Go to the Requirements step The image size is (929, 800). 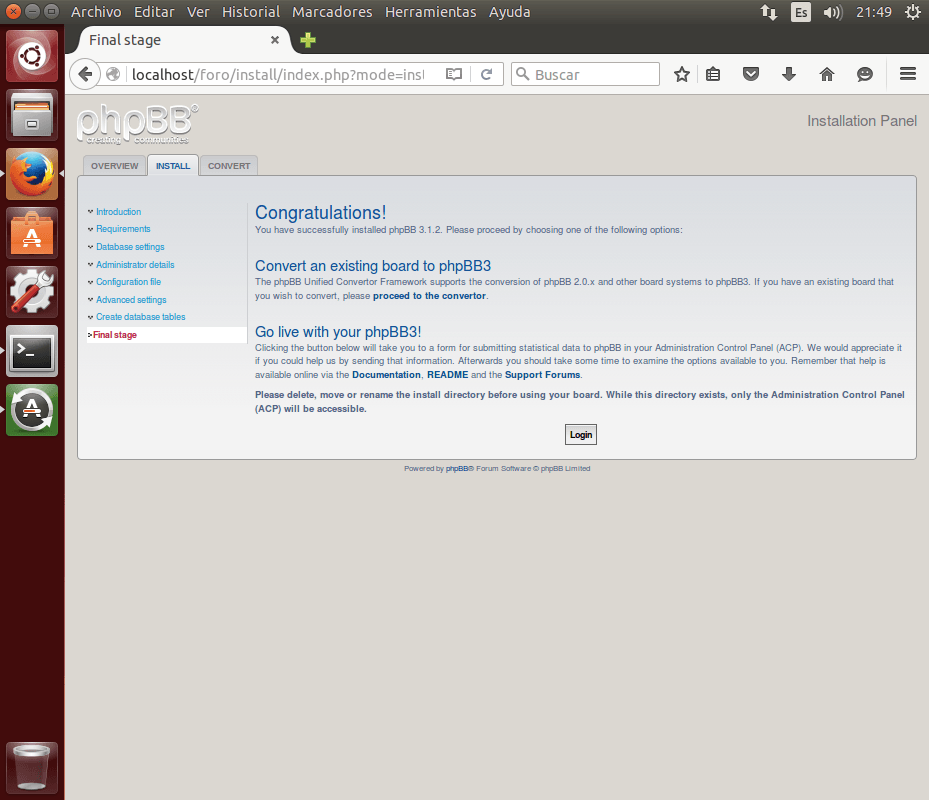click(x=123, y=229)
